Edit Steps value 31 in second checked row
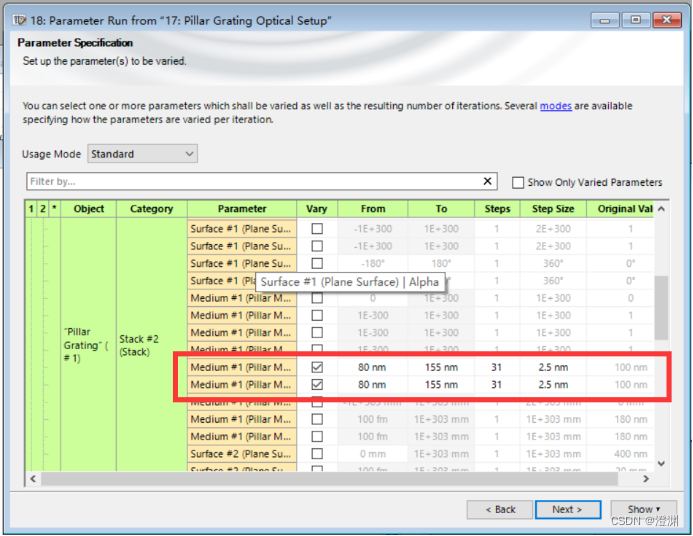Screen dimensions: 693x536 tap(497, 384)
